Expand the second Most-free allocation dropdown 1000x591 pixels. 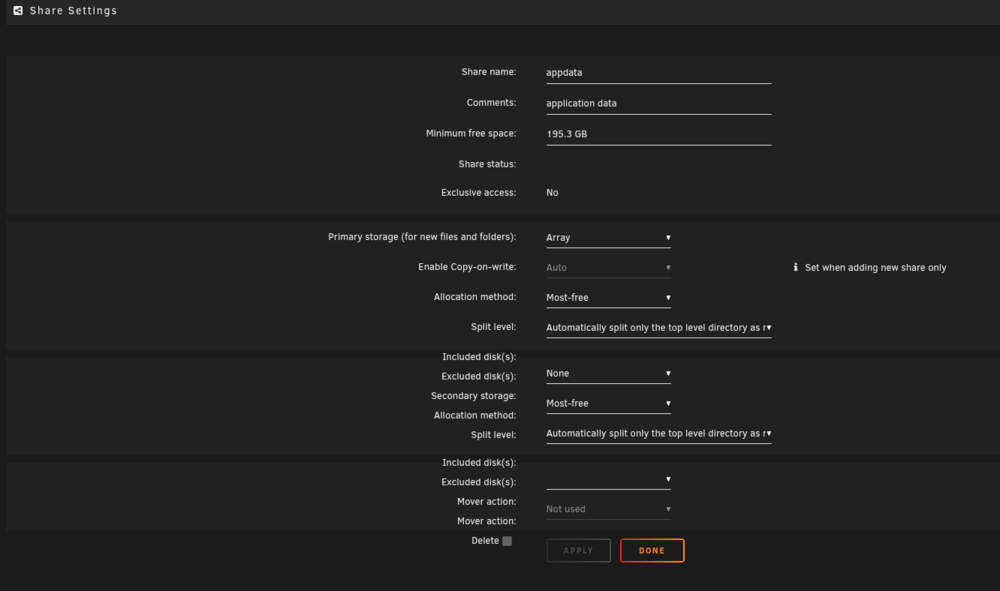608,404
